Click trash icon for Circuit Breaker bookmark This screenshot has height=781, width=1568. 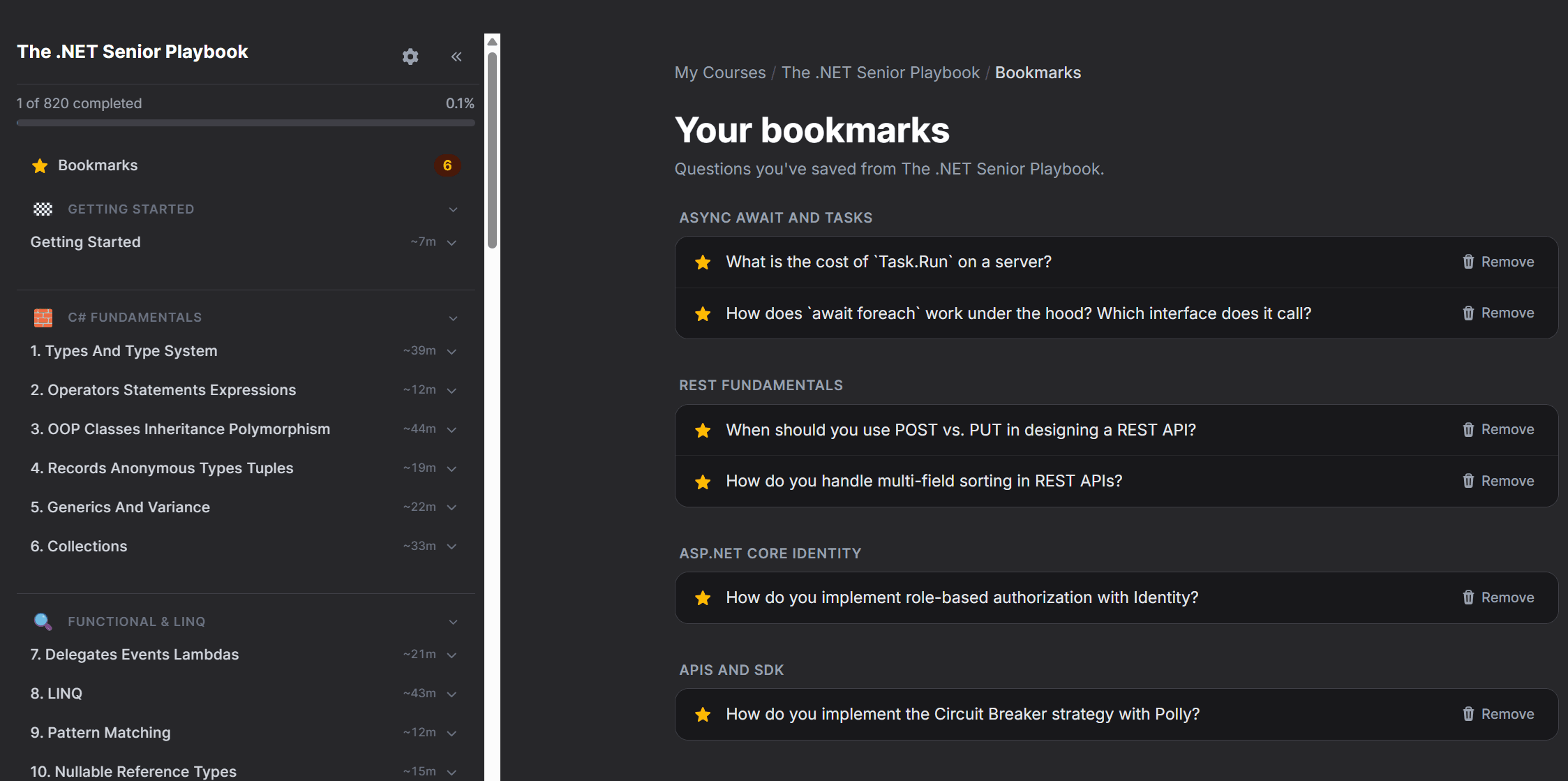(1468, 714)
